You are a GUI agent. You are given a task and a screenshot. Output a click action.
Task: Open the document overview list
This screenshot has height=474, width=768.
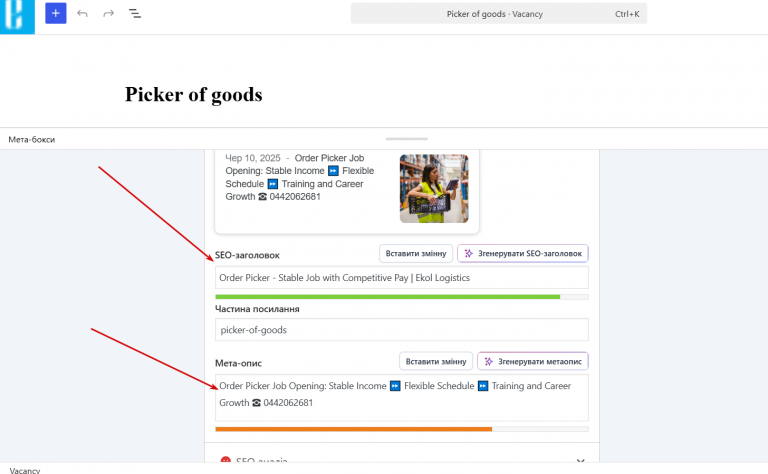135,14
